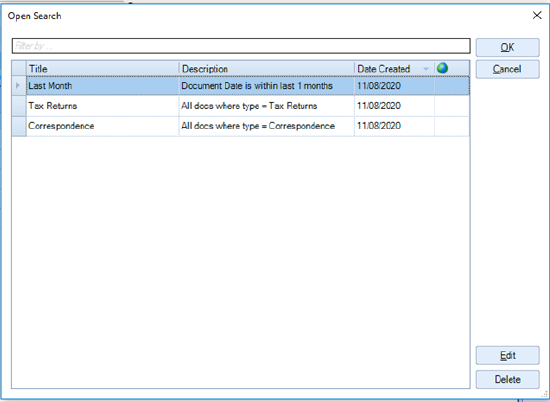Sort by the Date Created column header
550x402 pixels.
394,69
